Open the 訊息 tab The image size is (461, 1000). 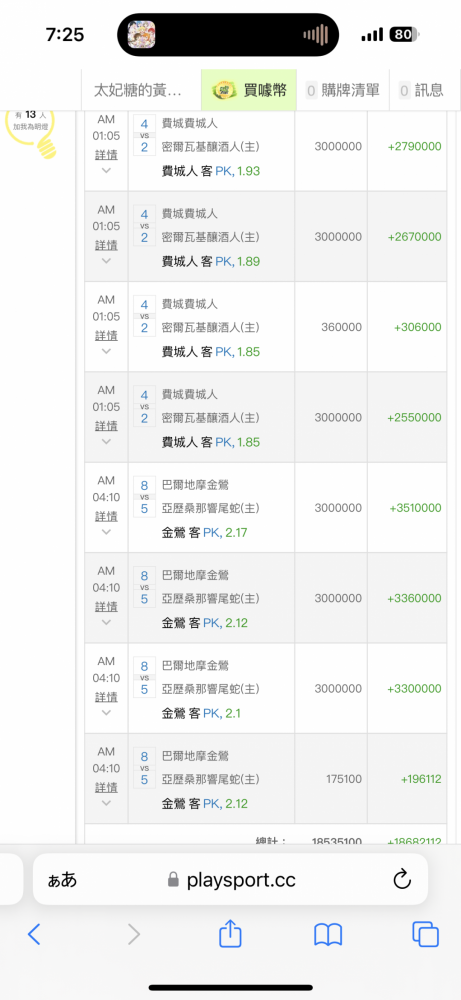(x=421, y=90)
